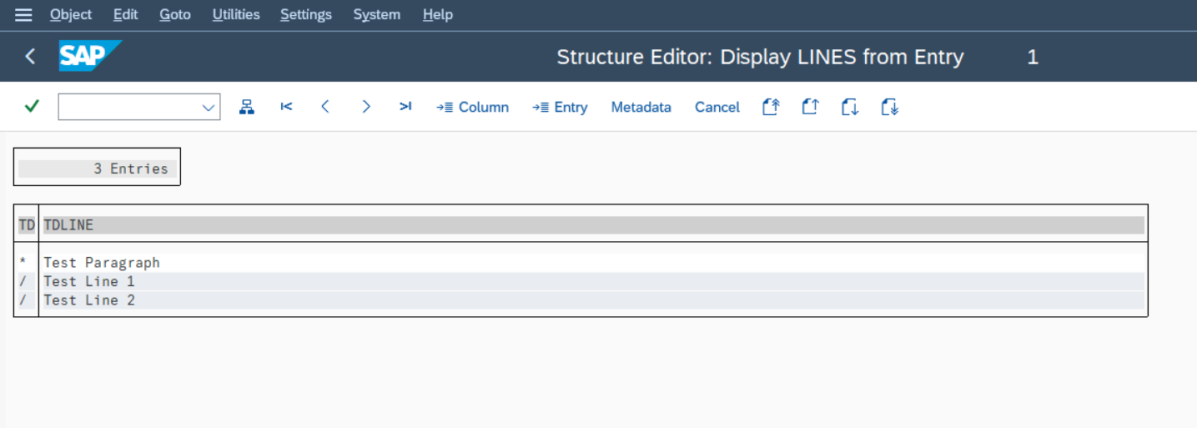Jump to the first entry icon
Screen dimensions: 1197x428
point(286,107)
